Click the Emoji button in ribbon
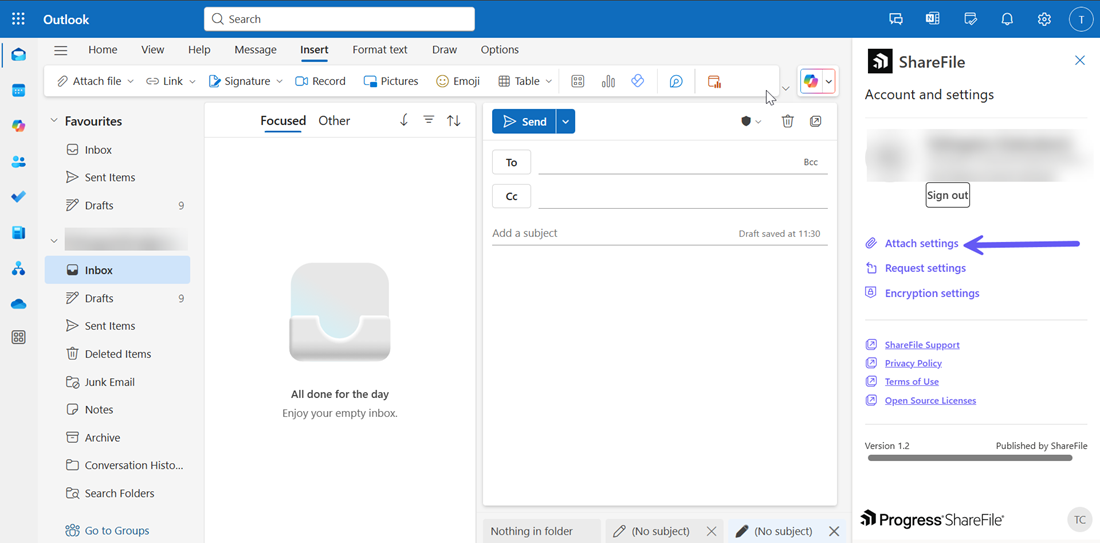The width and height of the screenshot is (1100, 543). (x=458, y=81)
